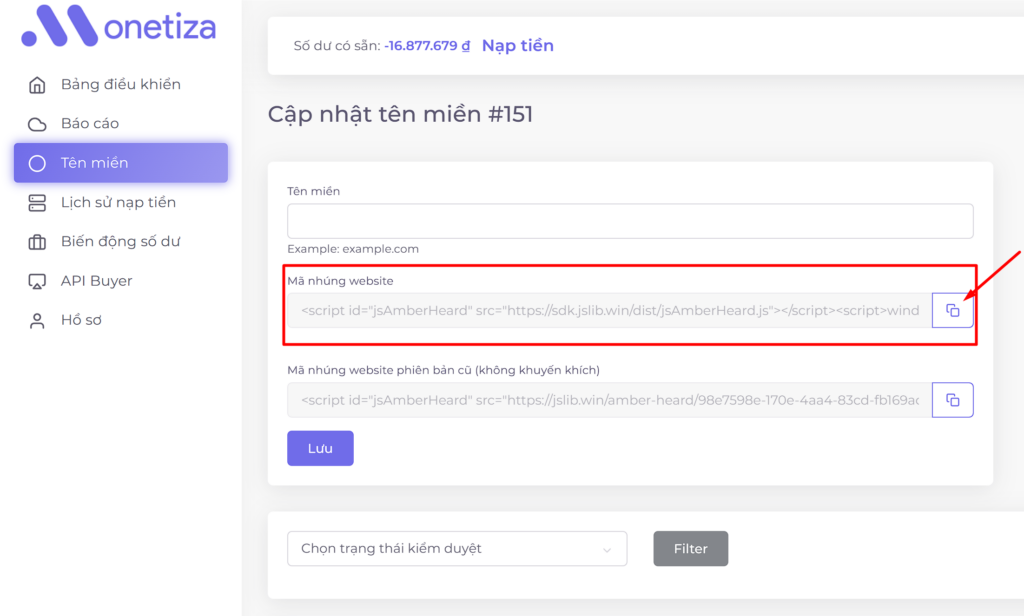1024x616 pixels.
Task: Click the circle icon beside Tên miền
Action: [x=37, y=163]
